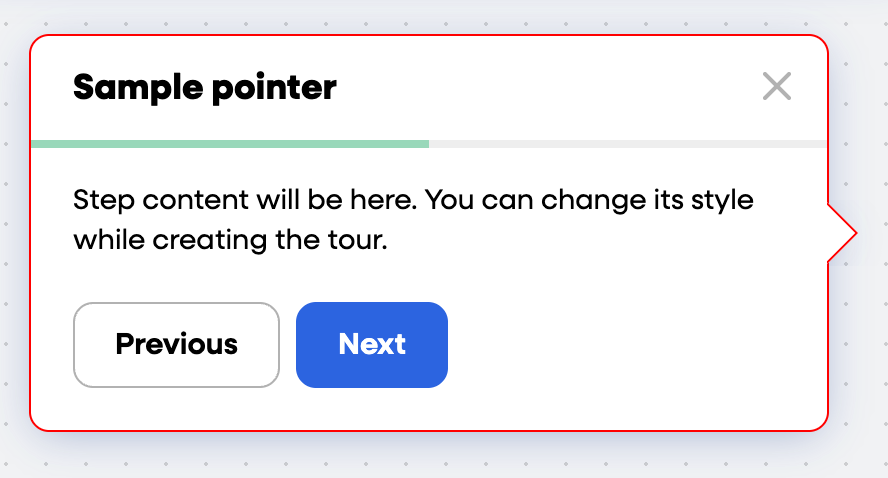Click empty card space right of Next button
Image resolution: width=888 pixels, height=478 pixels.
point(630,345)
